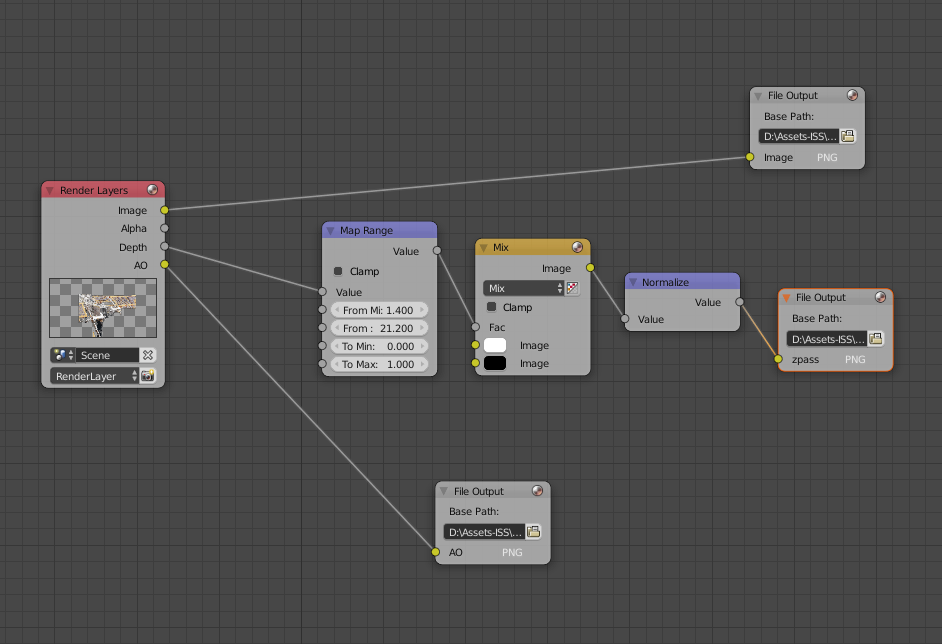Toggle preview sphere on Mix node header
Screen dimensions: 942x644
pyautogui.click(x=577, y=247)
